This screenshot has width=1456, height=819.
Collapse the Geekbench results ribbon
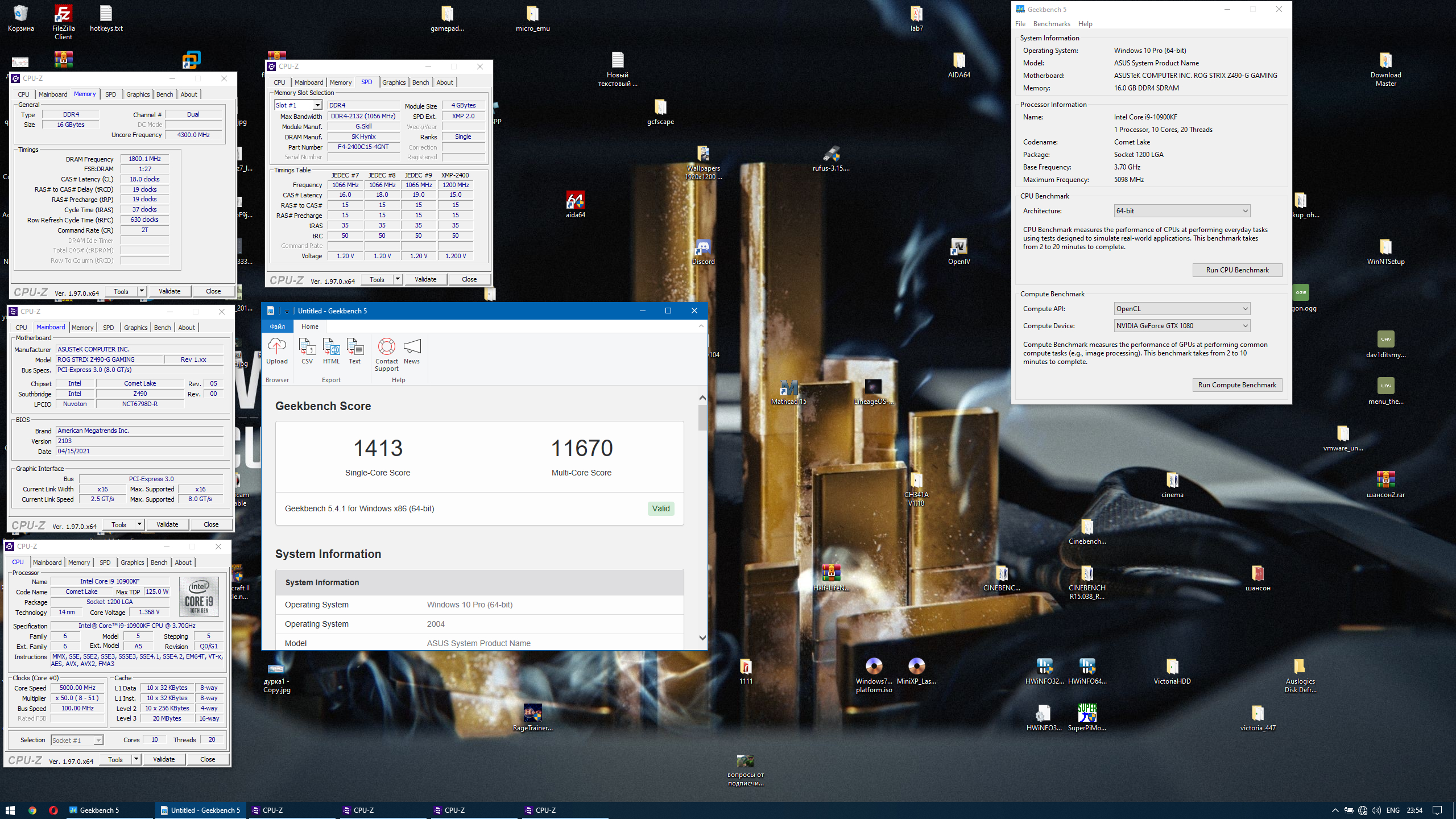click(701, 326)
